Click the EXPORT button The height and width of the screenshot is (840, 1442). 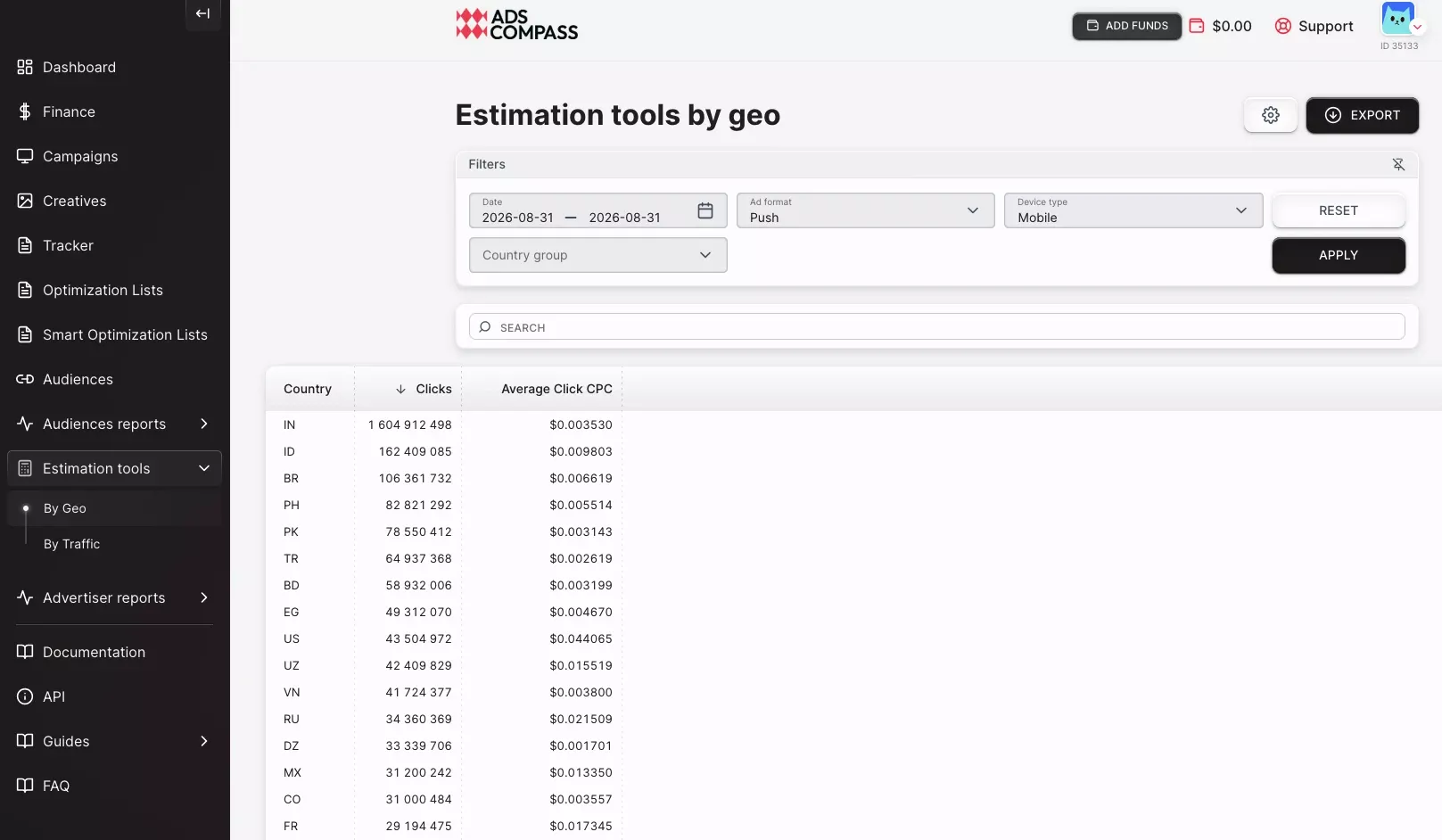click(1363, 115)
